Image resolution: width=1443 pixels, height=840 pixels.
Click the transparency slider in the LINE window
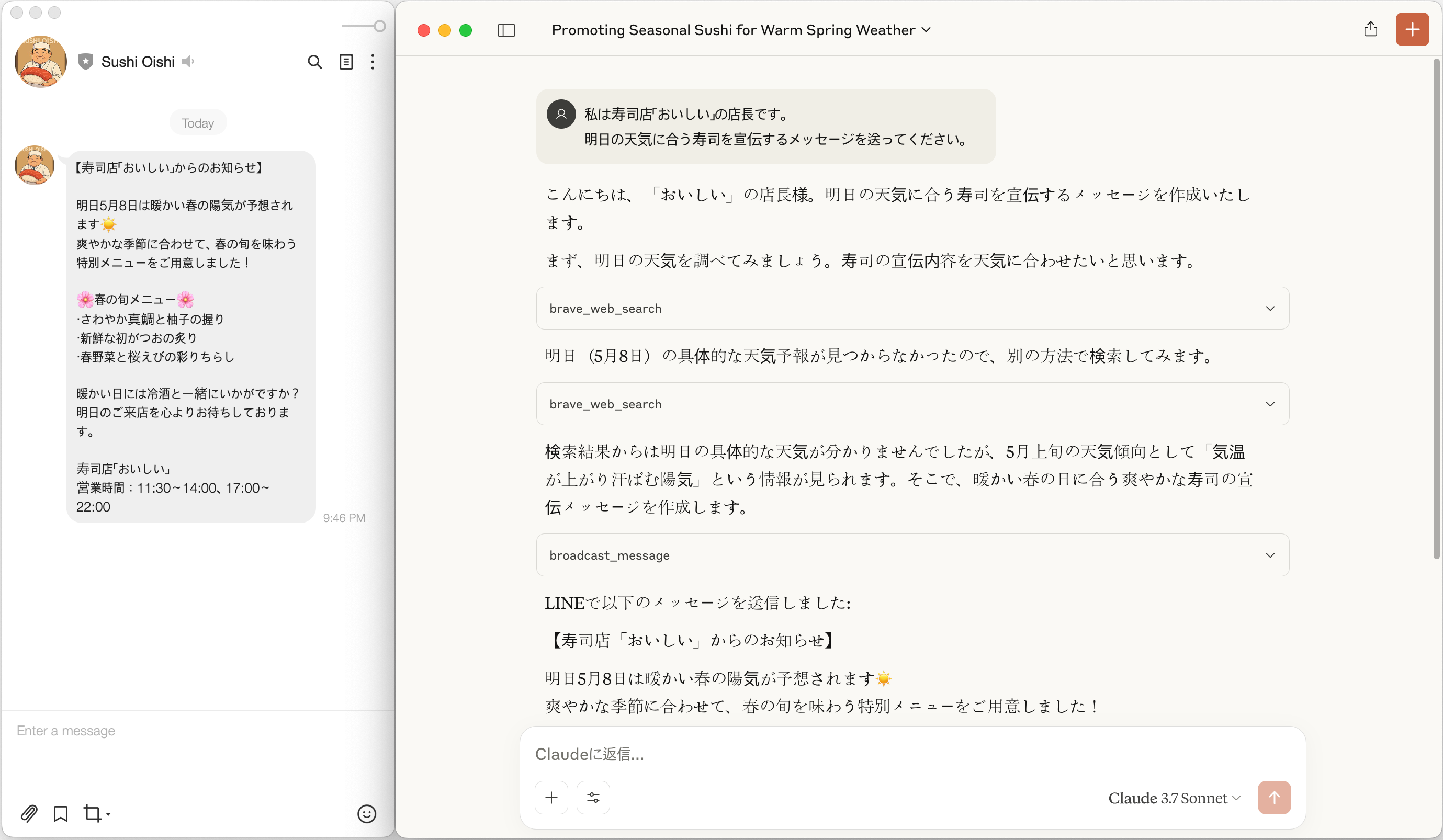[364, 26]
